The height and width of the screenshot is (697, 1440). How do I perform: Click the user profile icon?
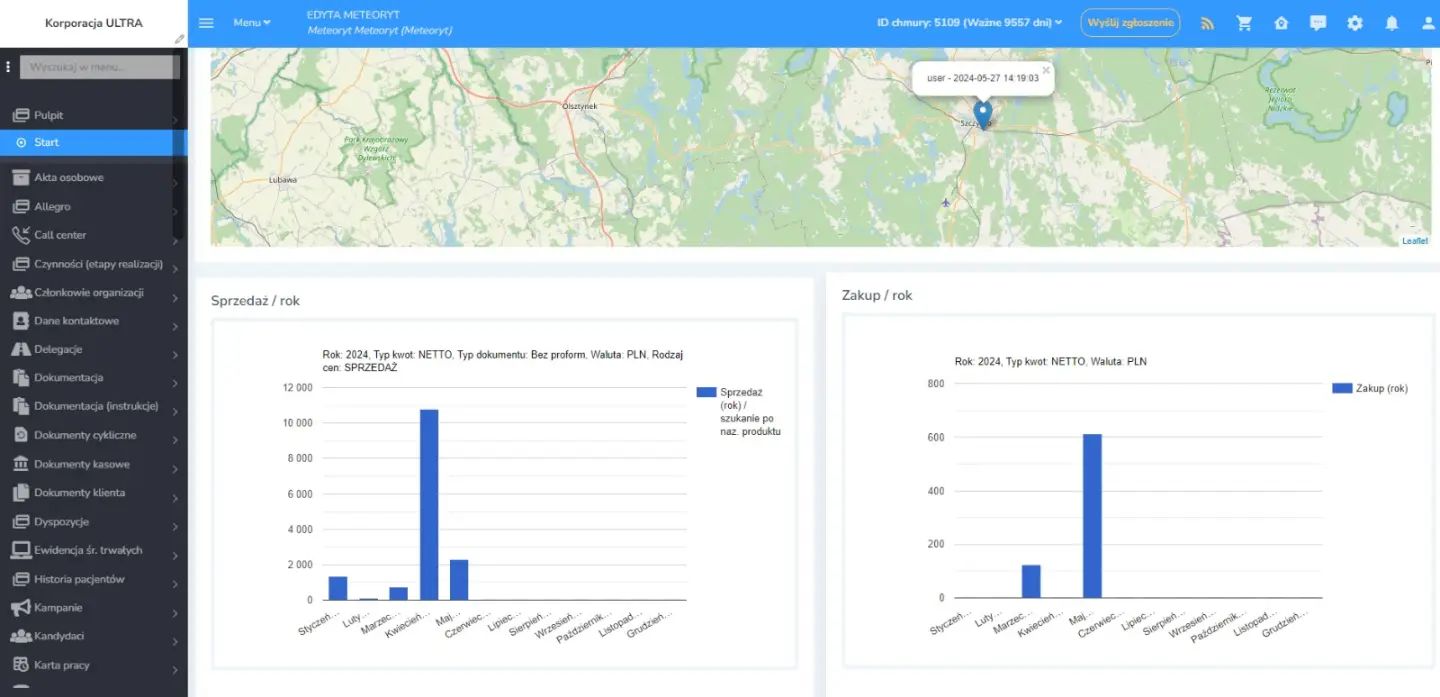point(1428,23)
